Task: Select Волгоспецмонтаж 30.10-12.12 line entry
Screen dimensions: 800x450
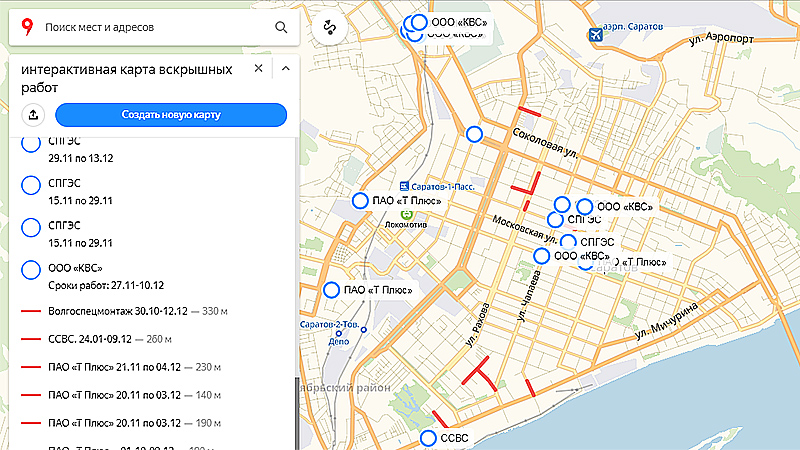Action: [130, 312]
